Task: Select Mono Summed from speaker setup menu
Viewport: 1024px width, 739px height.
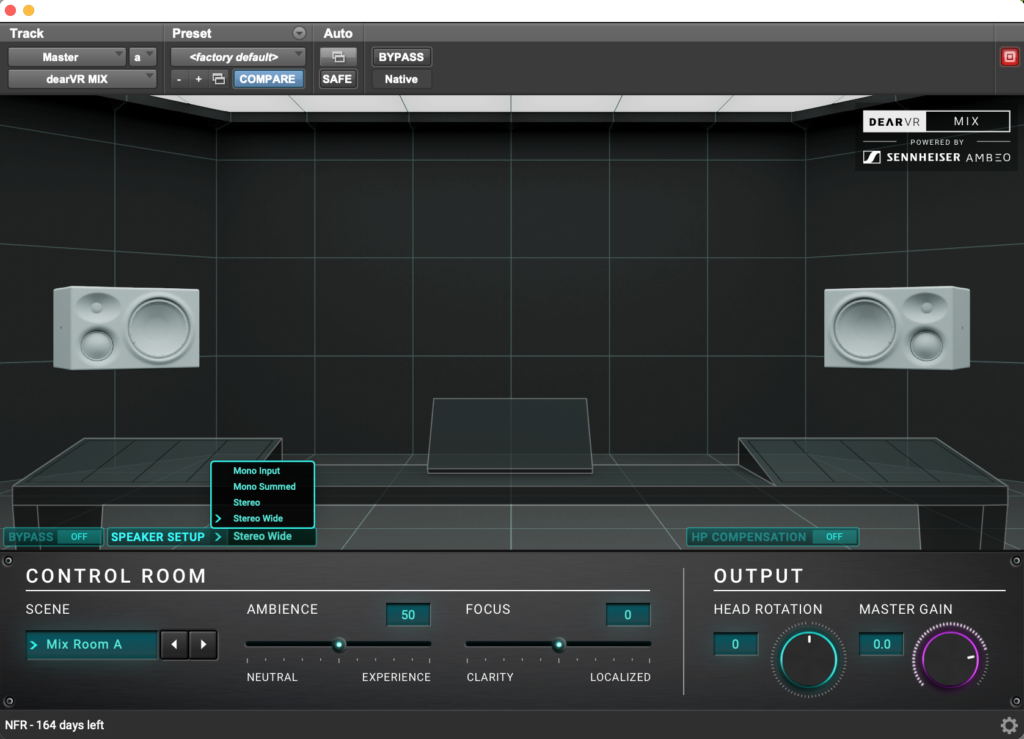Action: pos(264,487)
